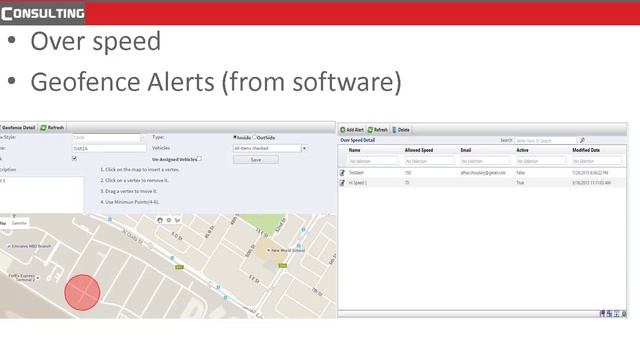The width and height of the screenshot is (640, 360).
Task: Click the green Refresh icon in Geofence Detail toolbar
Action: [x=43, y=128]
